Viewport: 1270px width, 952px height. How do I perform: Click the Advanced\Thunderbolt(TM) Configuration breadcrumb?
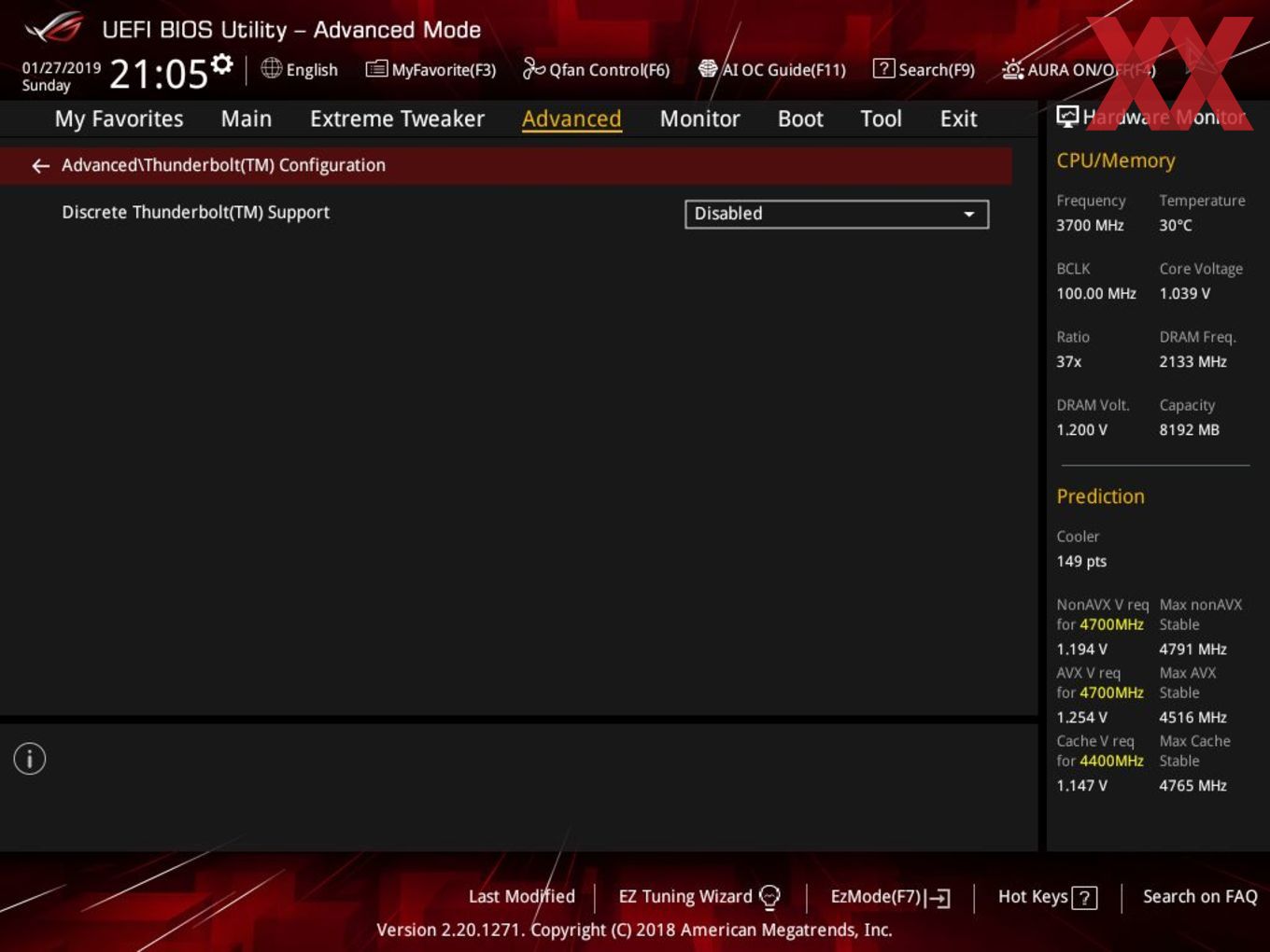coord(223,165)
